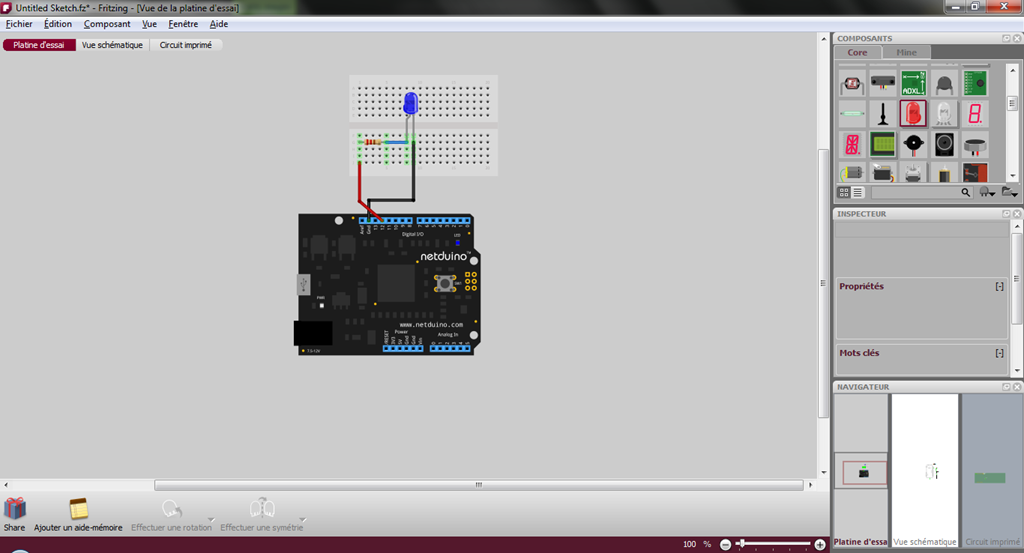This screenshot has width=1024, height=553.
Task: Switch to the Vue schématique tab
Action: (x=112, y=45)
